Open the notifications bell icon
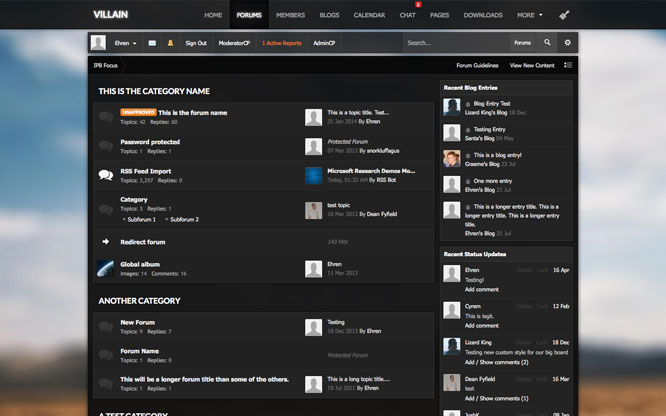Image resolution: width=666 pixels, height=416 pixels. click(170, 43)
